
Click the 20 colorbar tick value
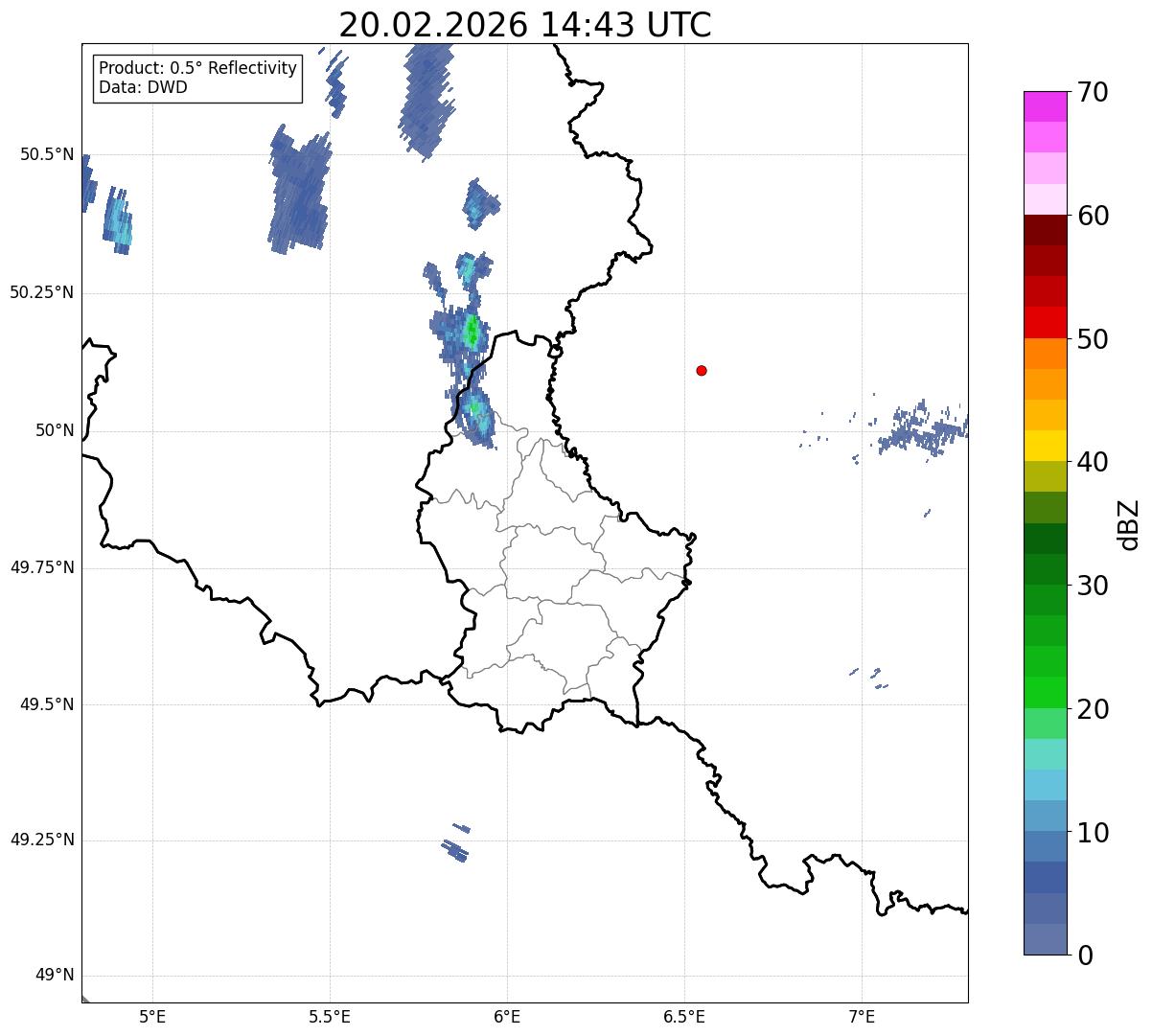click(1092, 709)
